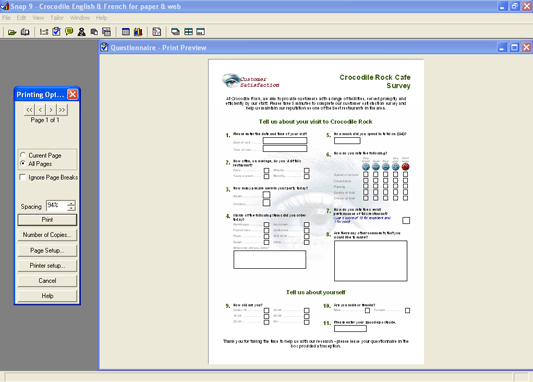Image resolution: width=533 pixels, height=382 pixels.
Task: Select the Current Page radio button
Action: pos(23,155)
